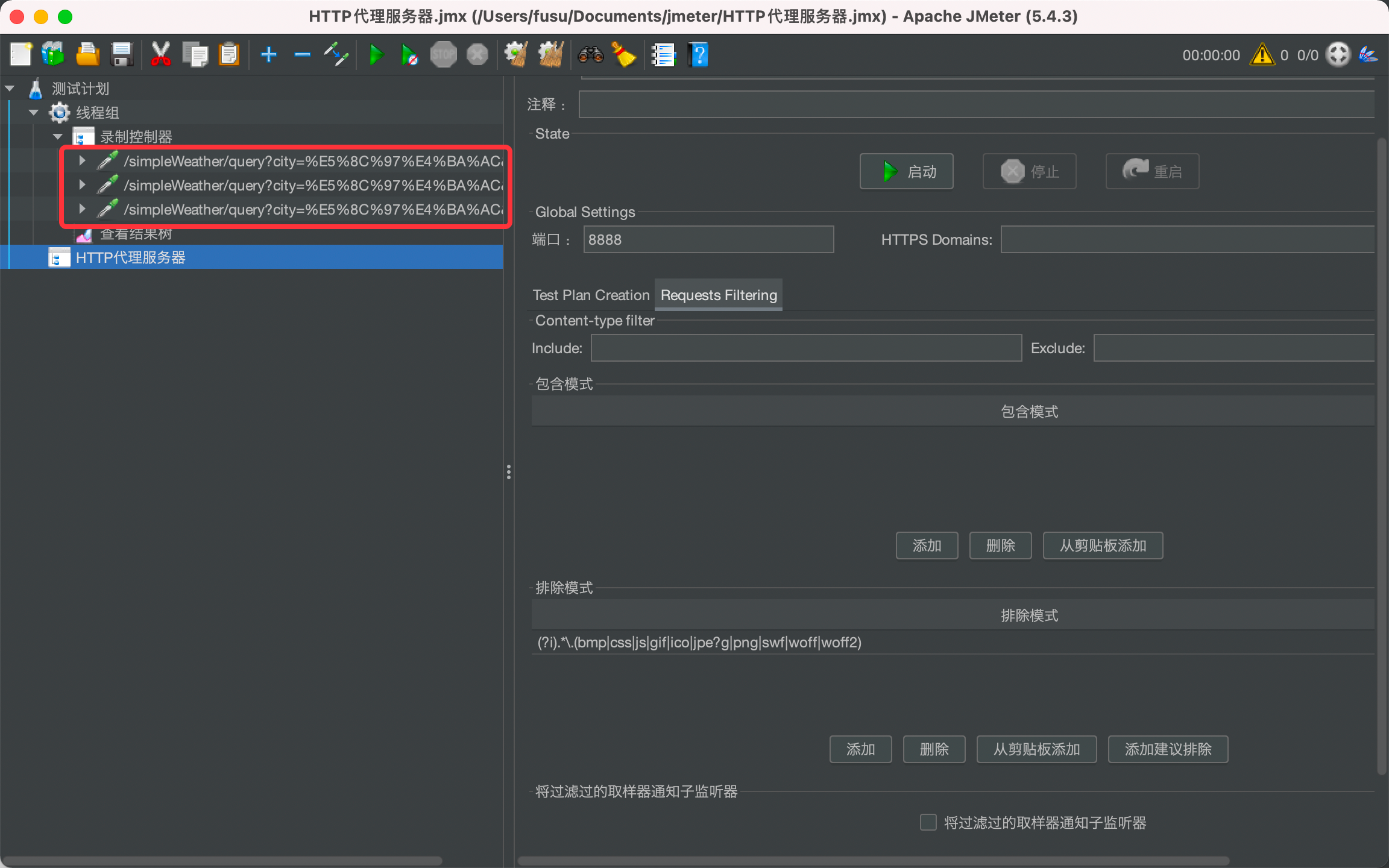Click the 端口 input field showing 8888
The image size is (1389, 868).
(x=708, y=240)
